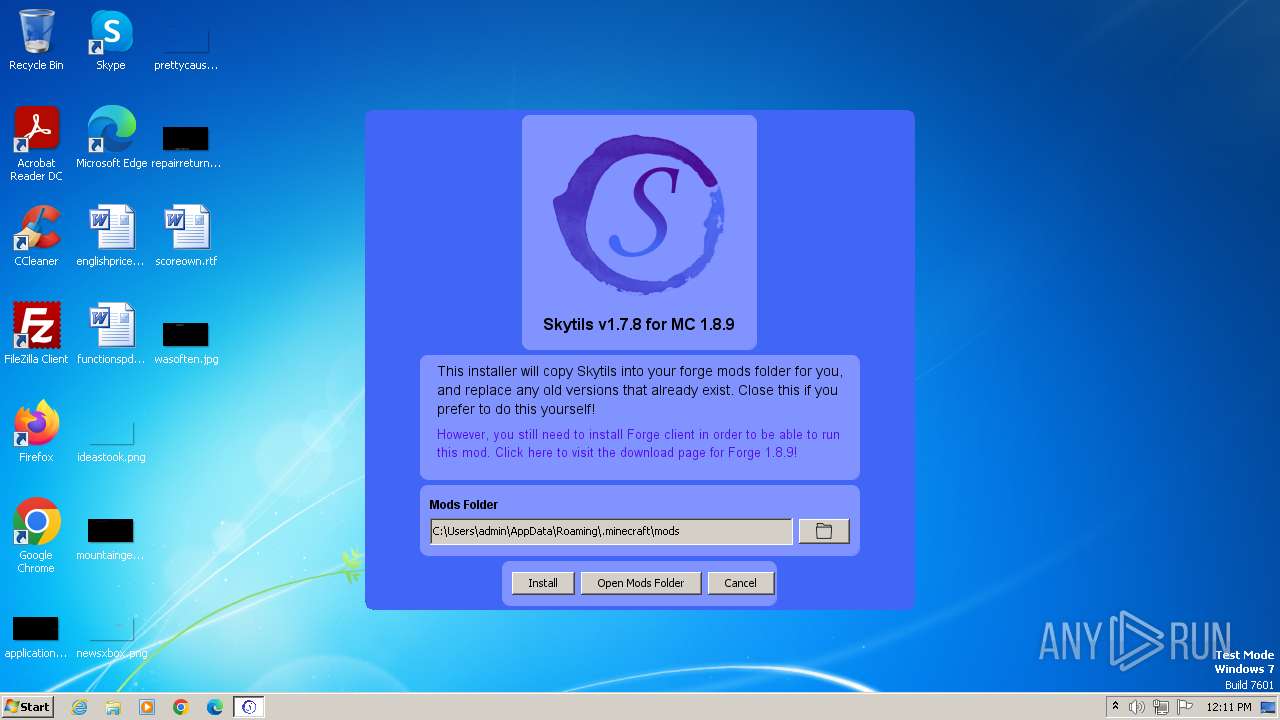Open Mods Folder via button
This screenshot has height=720, width=1280.
click(x=640, y=583)
